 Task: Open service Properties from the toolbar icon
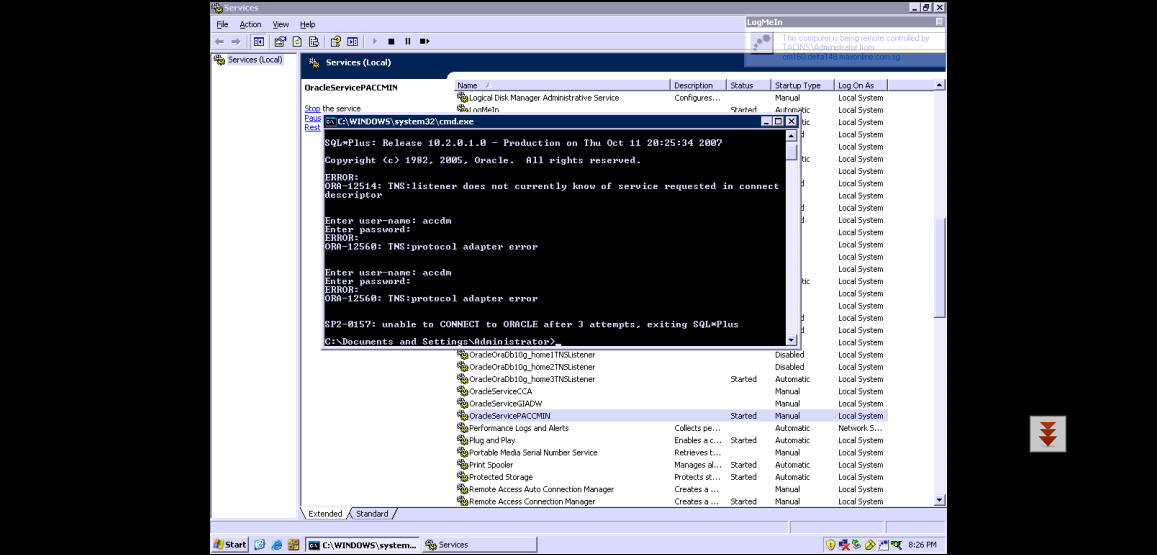280,41
